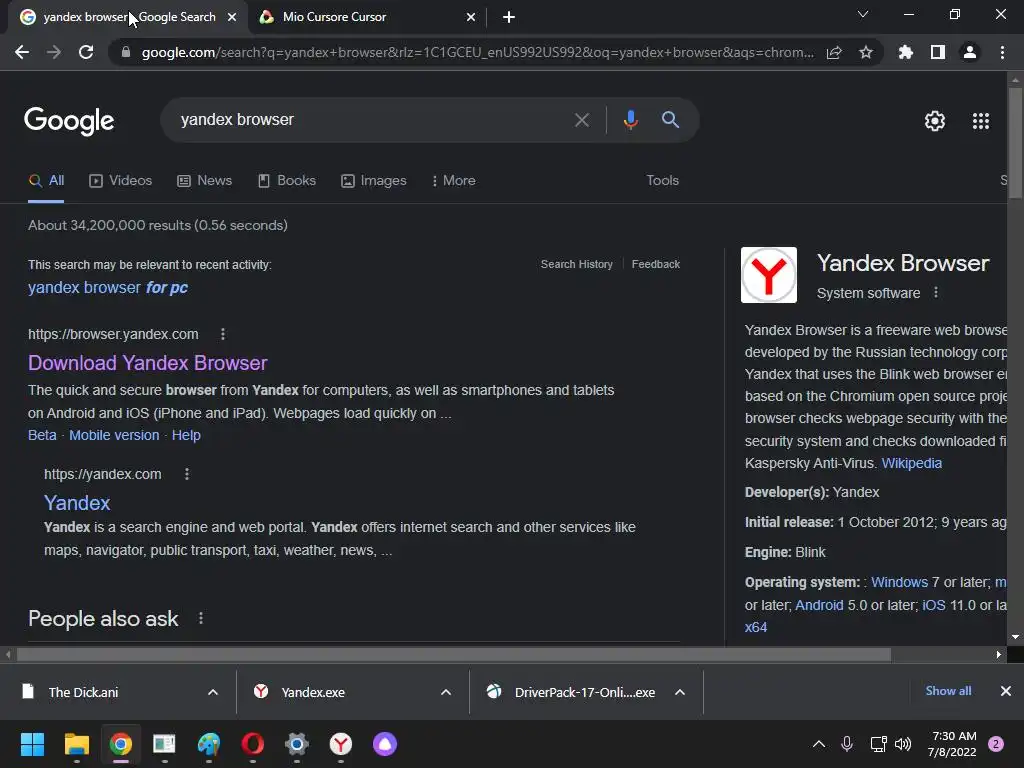1024x768 pixels.
Task: Click the Yandex Browser logo thumbnail
Action: [769, 275]
